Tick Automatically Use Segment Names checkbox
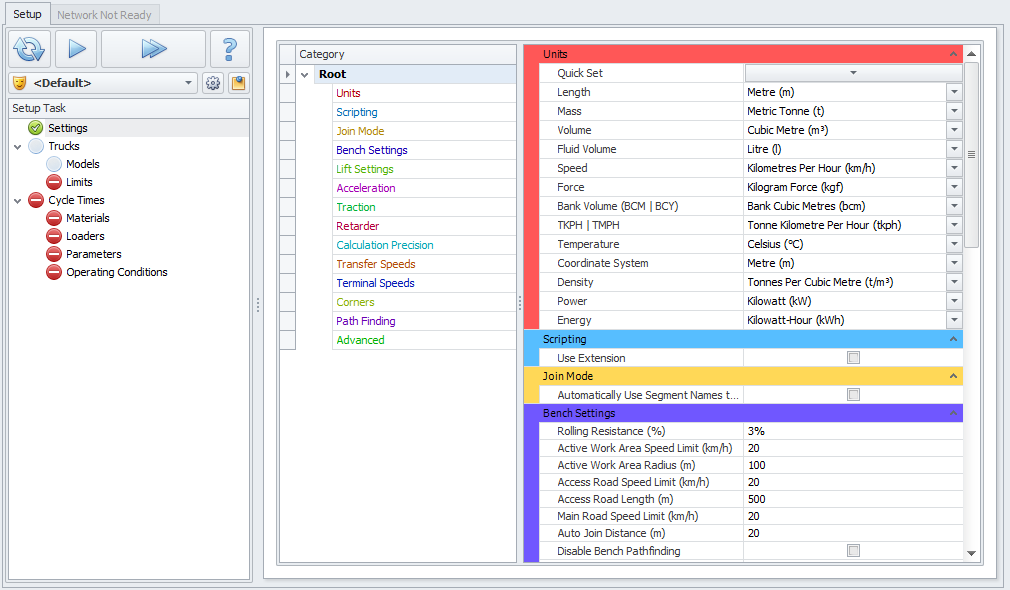Screen dimensions: 1010x590 pos(853,395)
